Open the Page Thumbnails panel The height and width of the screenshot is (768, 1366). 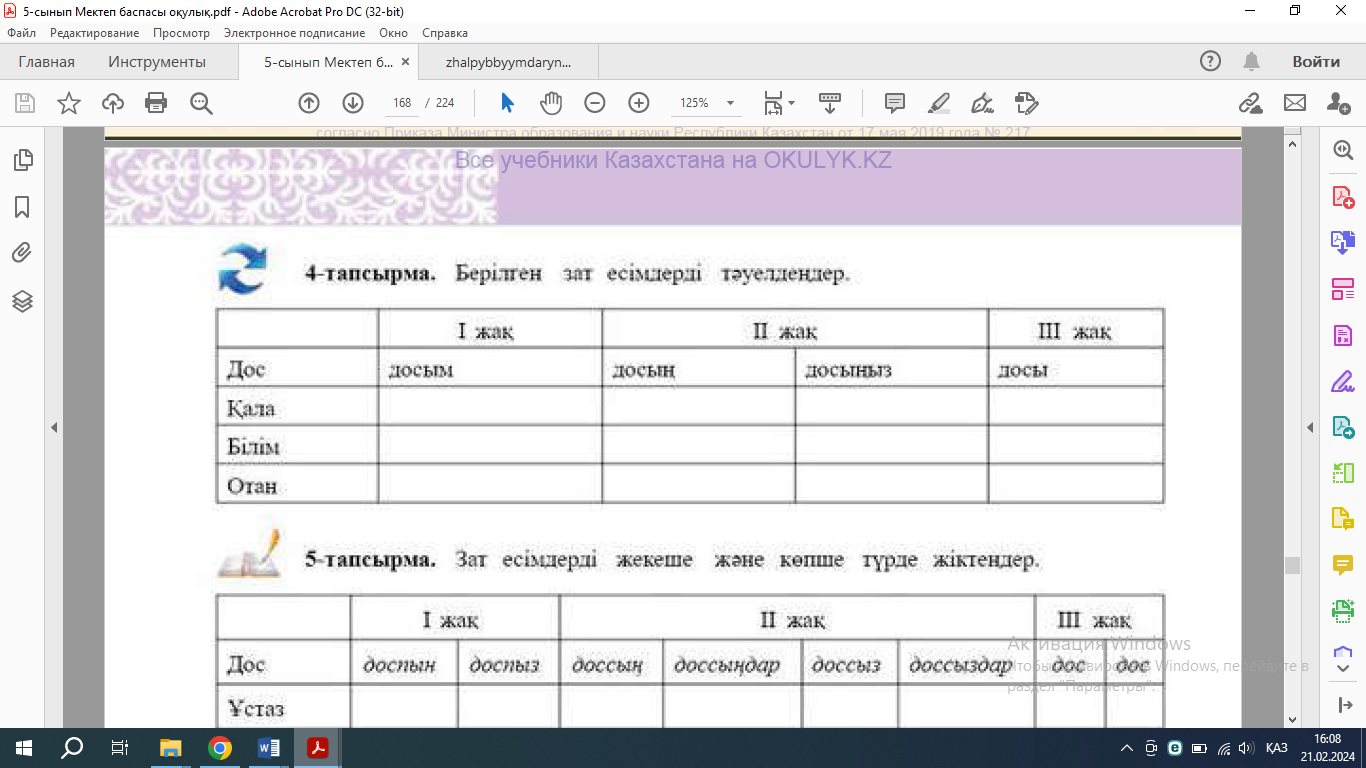click(x=22, y=160)
